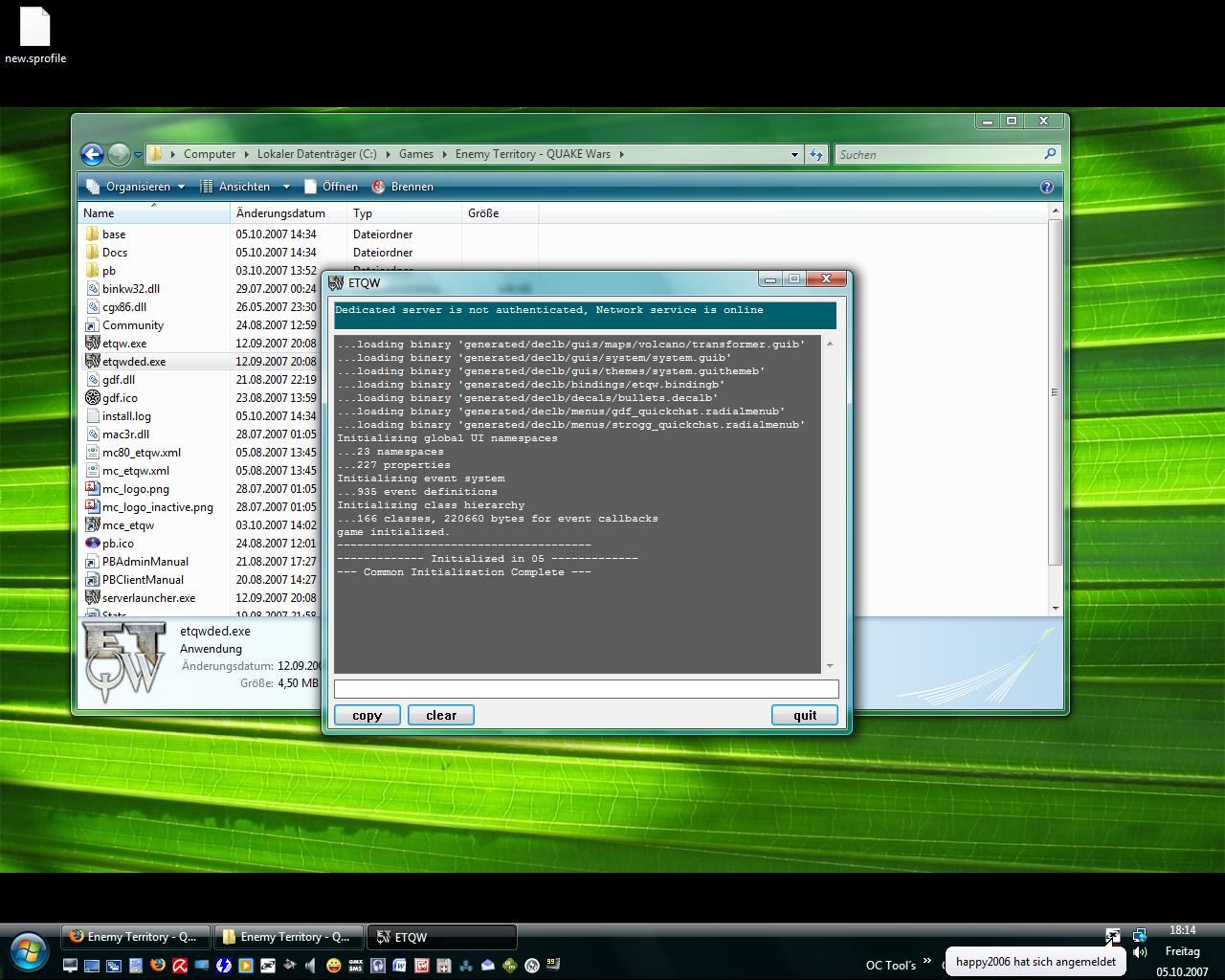Open recent pages dropdown next to forward arrow
The width and height of the screenshot is (1225, 980).
(x=138, y=154)
